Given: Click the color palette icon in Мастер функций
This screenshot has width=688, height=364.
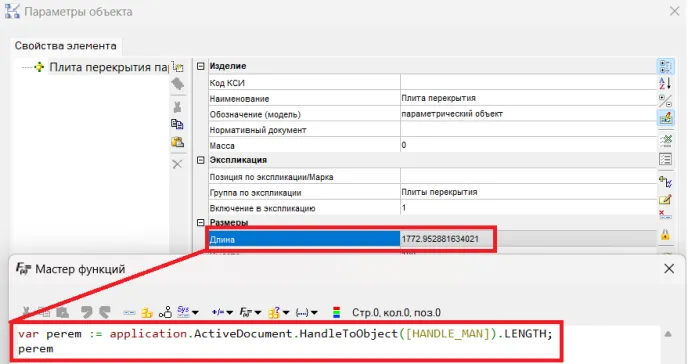Looking at the screenshot, I should click(337, 312).
